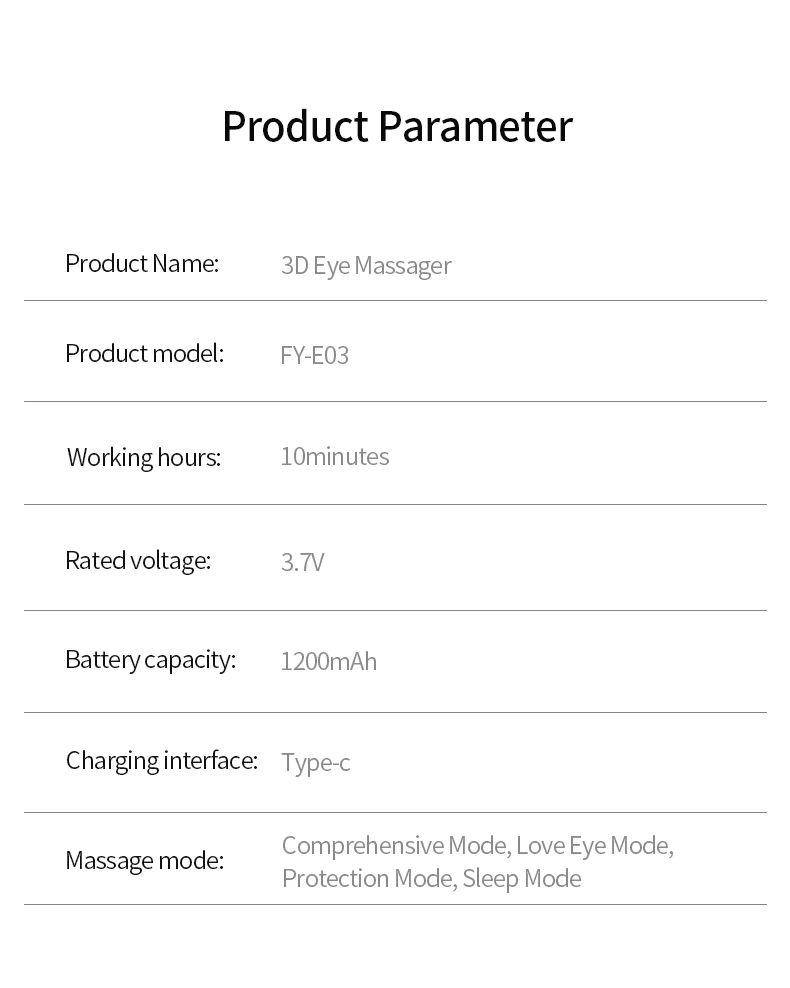790x988 pixels.
Task: Click the 10minutes value text
Action: point(334,457)
